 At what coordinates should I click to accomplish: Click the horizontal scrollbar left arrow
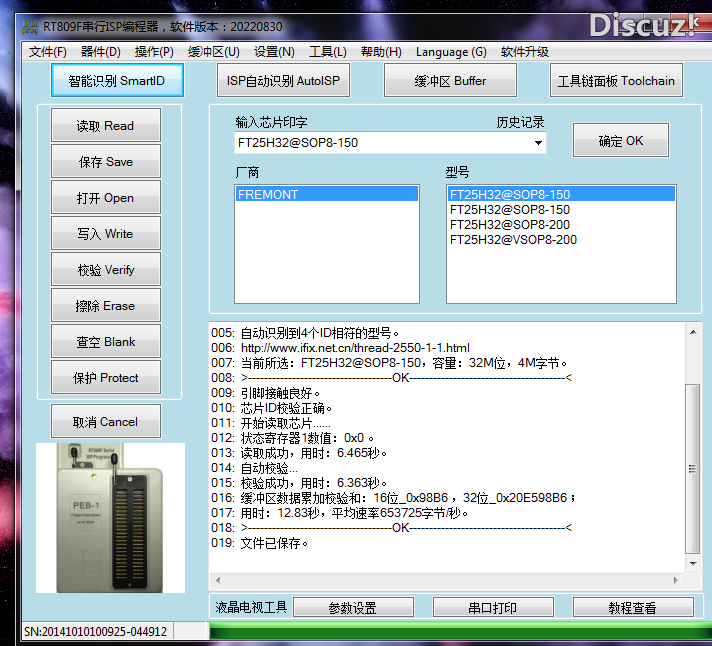coord(218,580)
